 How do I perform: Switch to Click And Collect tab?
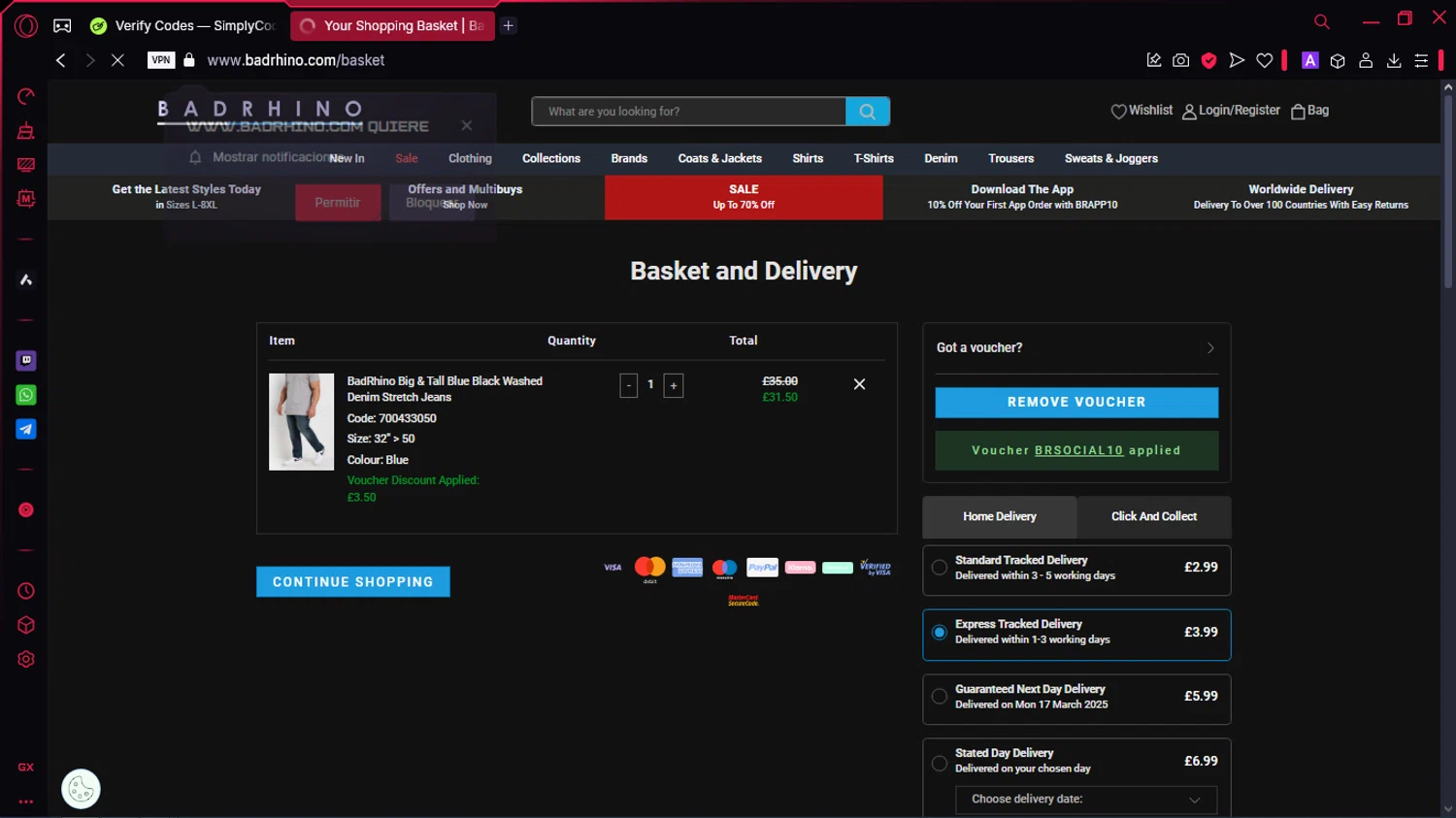(x=1154, y=517)
